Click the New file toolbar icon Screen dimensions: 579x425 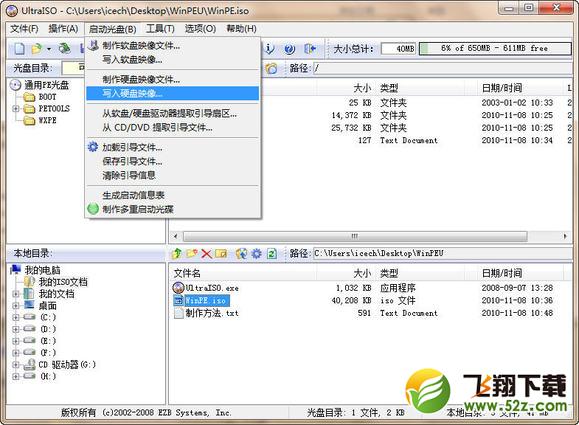pyautogui.click(x=19, y=48)
